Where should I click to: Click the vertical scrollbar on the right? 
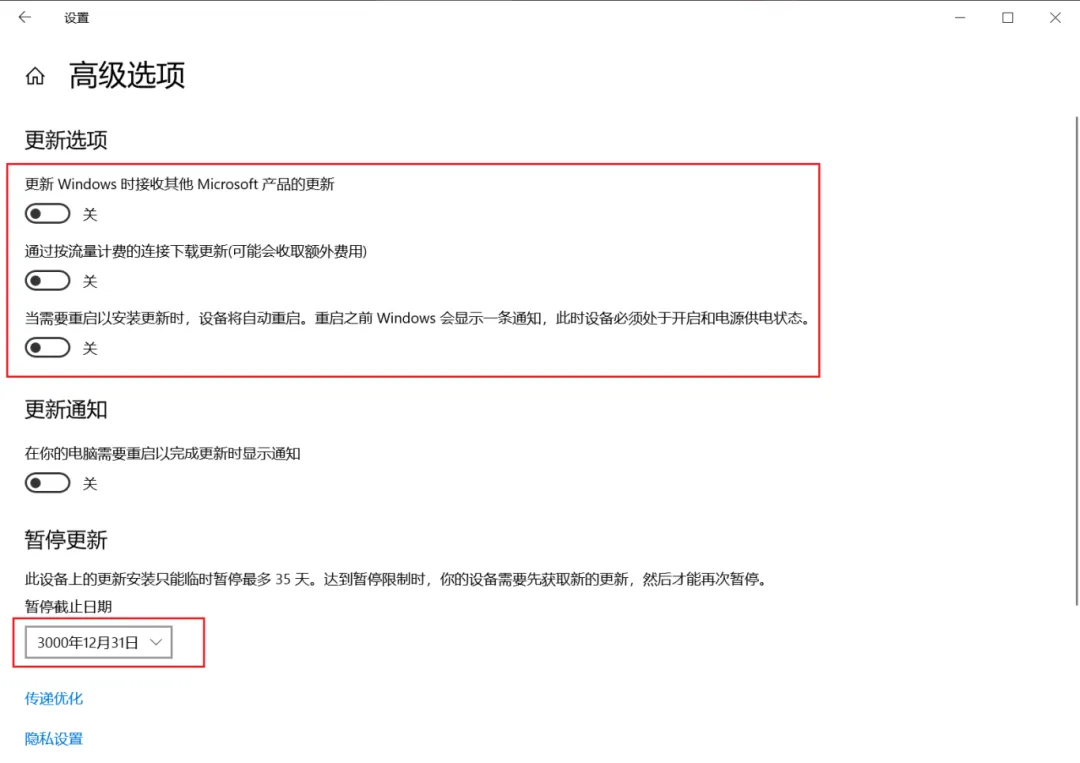[x=1077, y=361]
